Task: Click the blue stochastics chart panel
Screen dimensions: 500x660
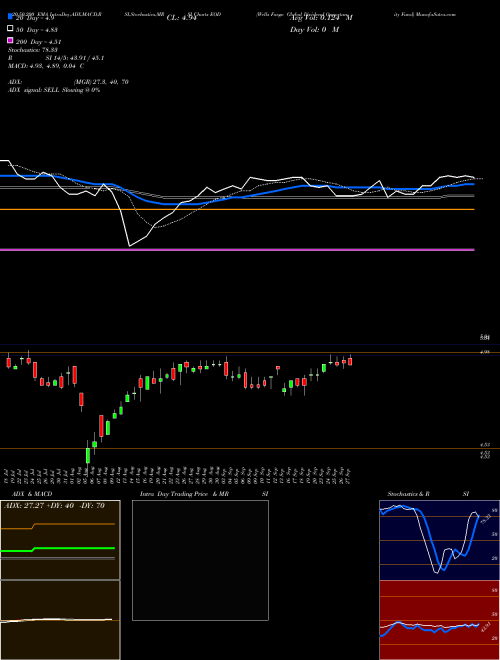Action: pos(439,540)
